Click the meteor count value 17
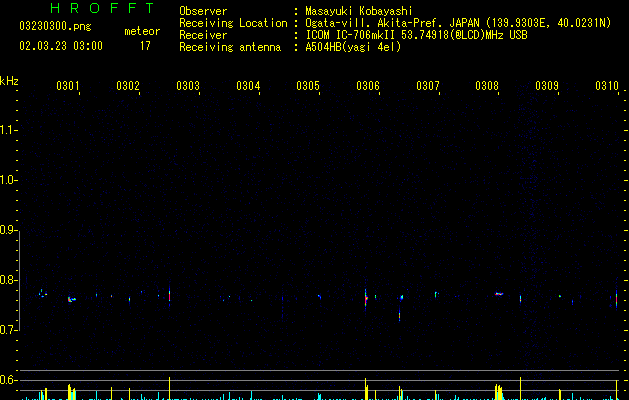This screenshot has width=629, height=400. (145, 46)
